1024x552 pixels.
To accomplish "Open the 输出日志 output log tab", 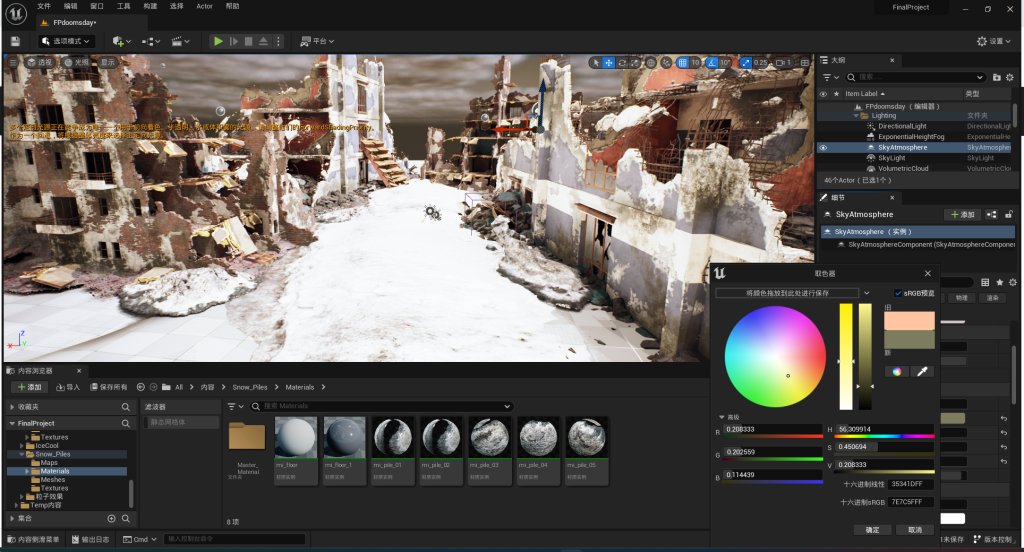I will point(91,540).
